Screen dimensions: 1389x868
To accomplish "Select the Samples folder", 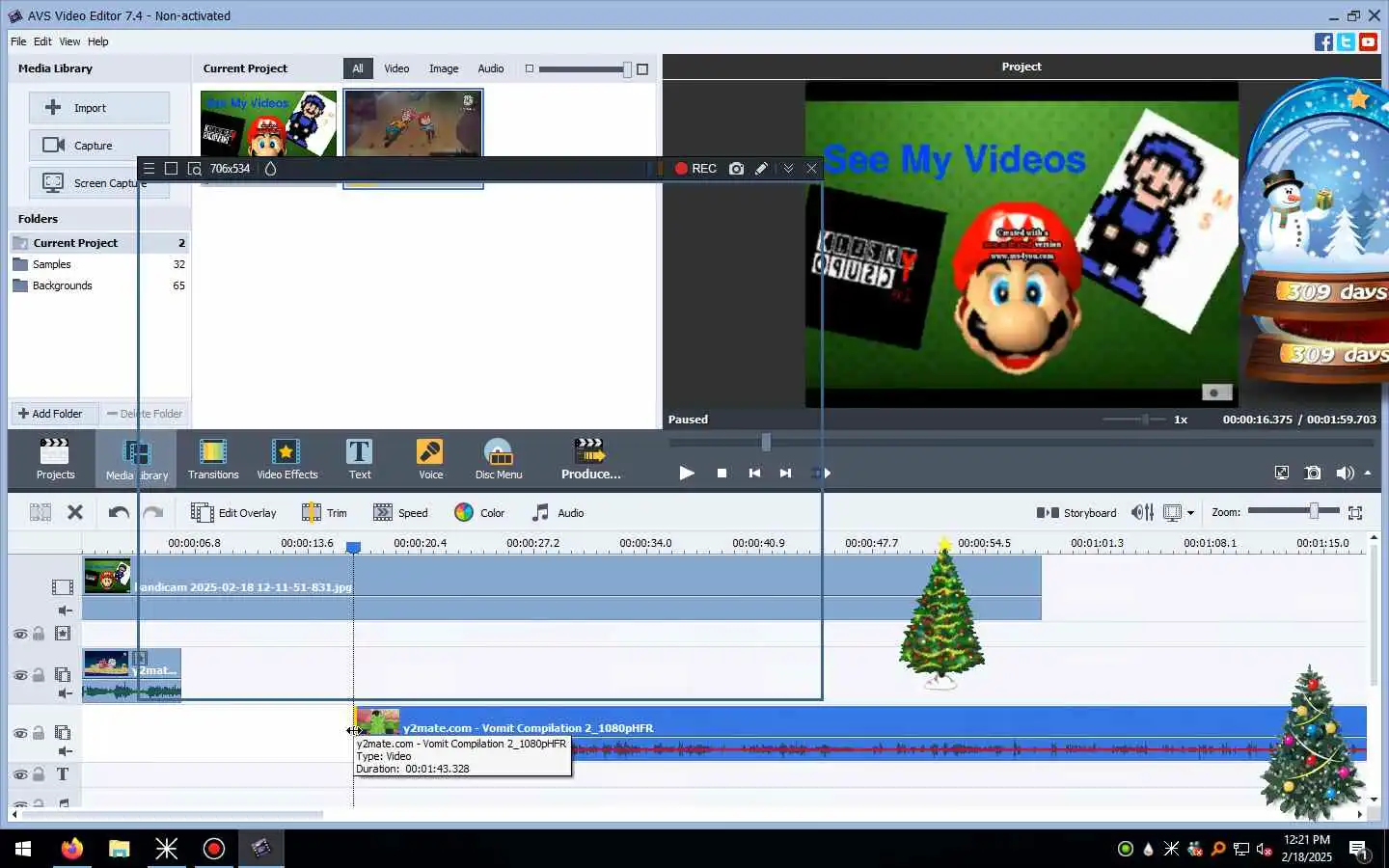I will pos(99,264).
